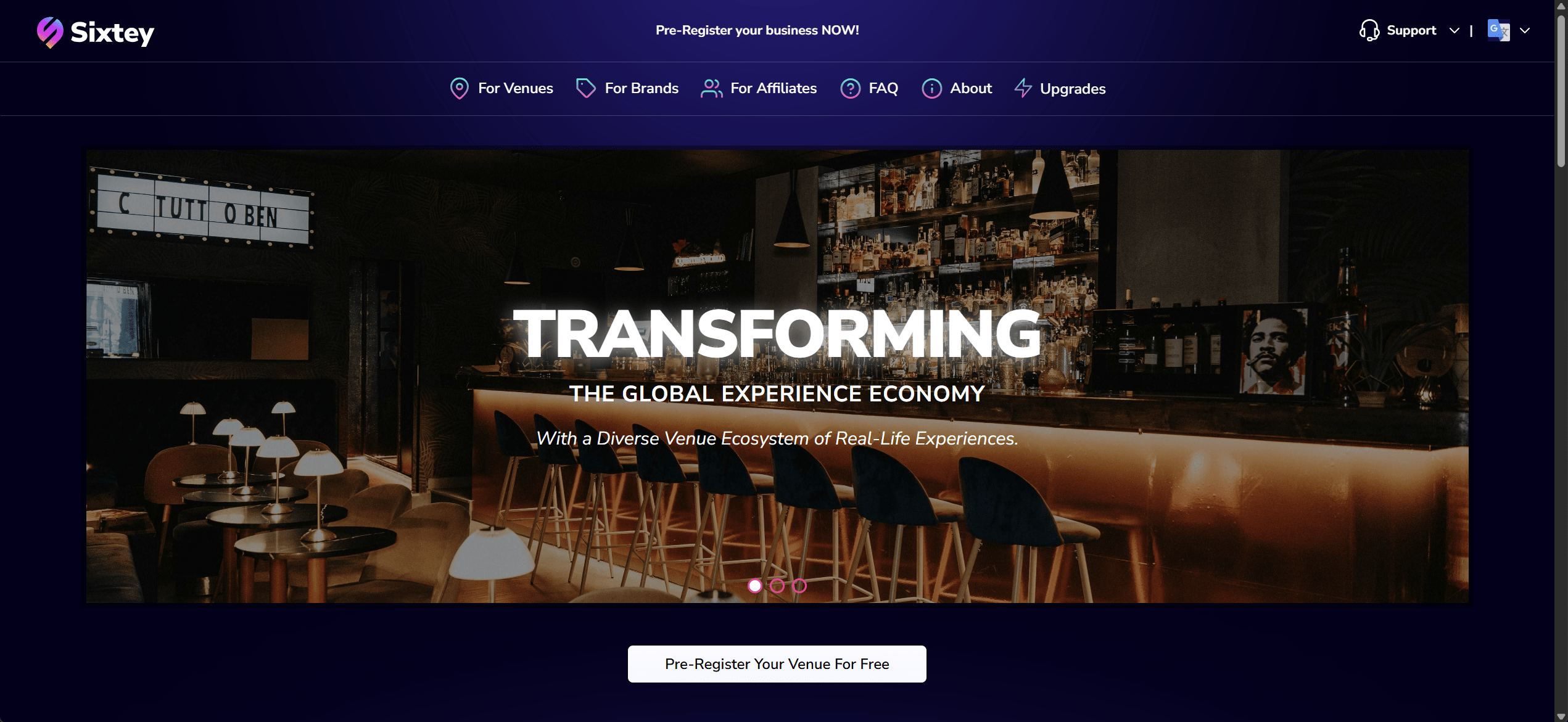Viewport: 1568px width, 722px height.
Task: Click the info circle About icon
Action: [931, 88]
